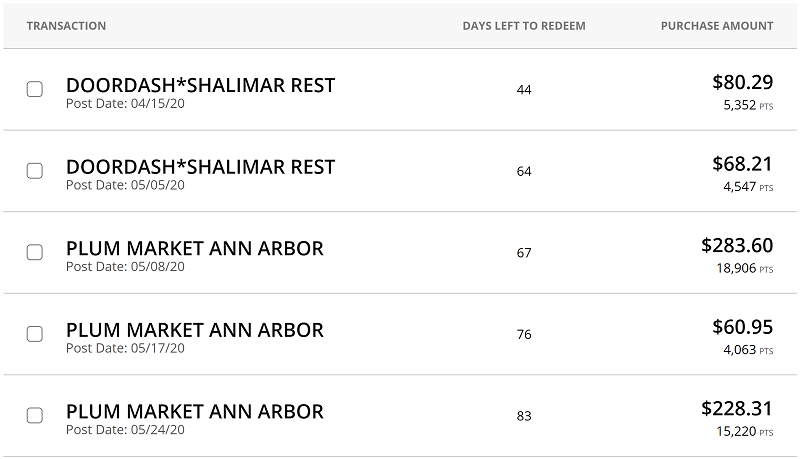Check the $80.29 DoorDash Shalimar transaction box
The image size is (800, 459).
click(x=35, y=89)
